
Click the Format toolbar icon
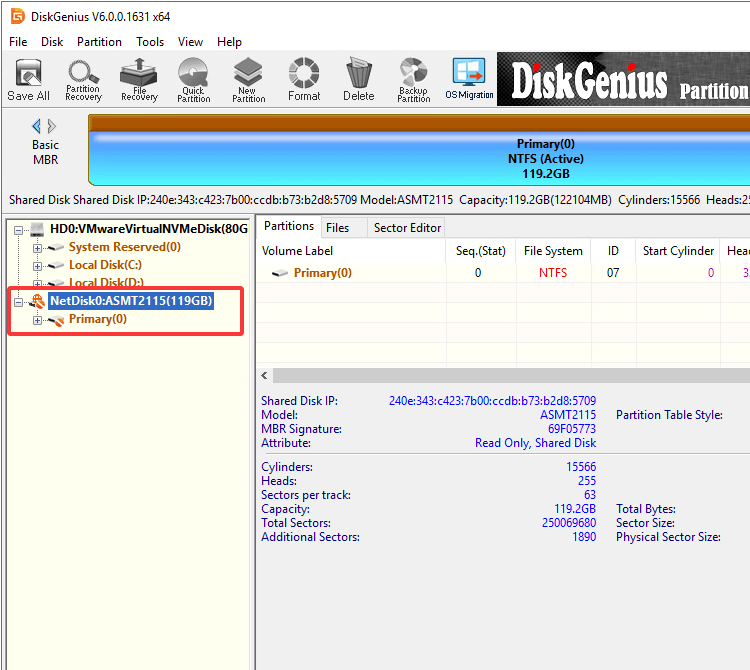(x=304, y=79)
